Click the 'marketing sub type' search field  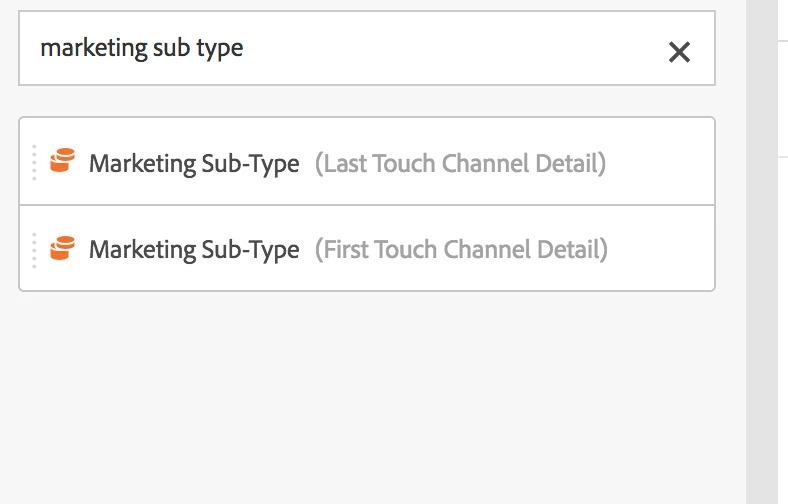pos(340,49)
